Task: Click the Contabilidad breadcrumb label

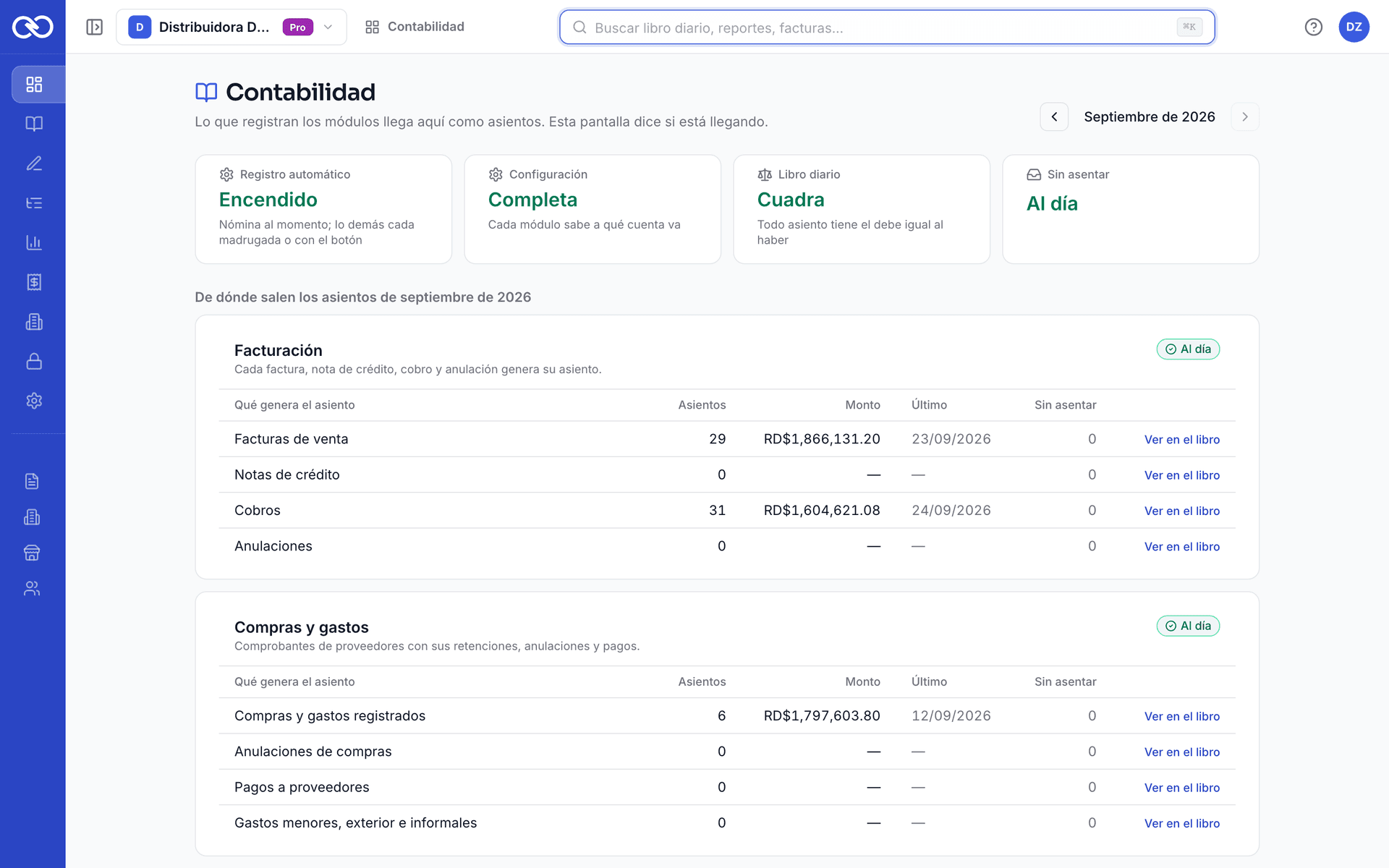Action: tap(426, 27)
